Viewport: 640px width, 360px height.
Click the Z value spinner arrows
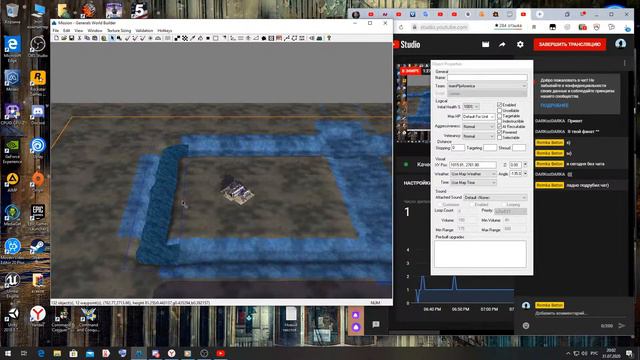(x=525, y=164)
